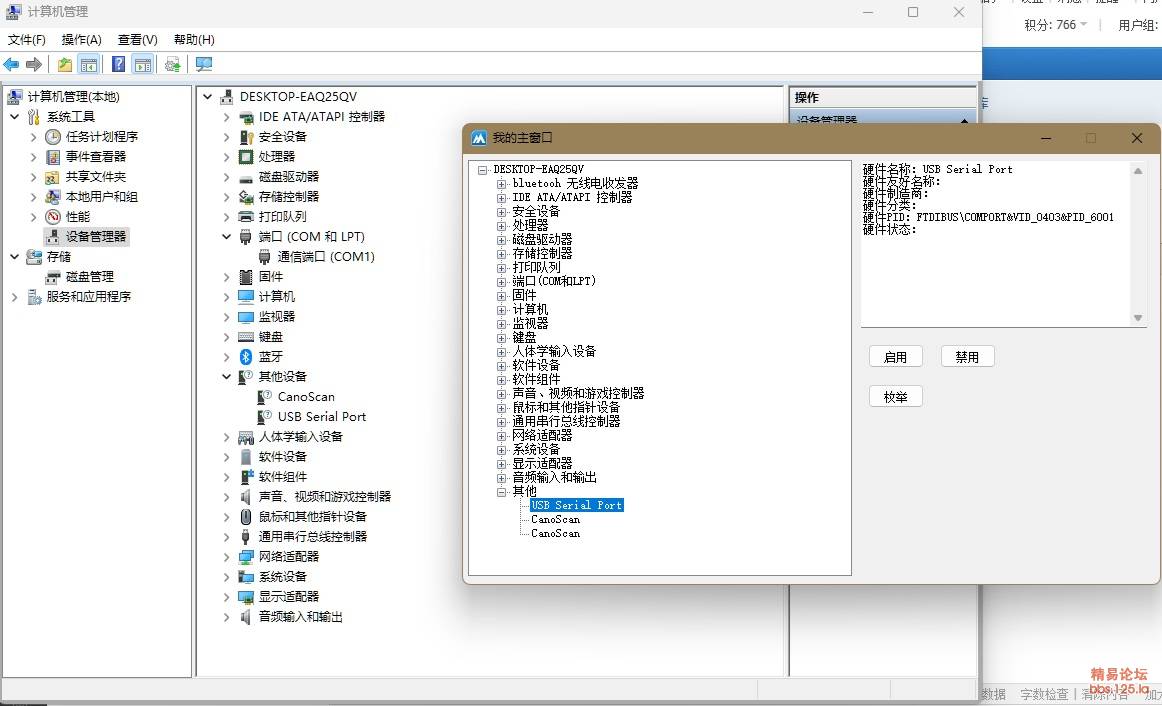
Task: Click the 键盘 keyboard icon in device list
Action: 246,336
